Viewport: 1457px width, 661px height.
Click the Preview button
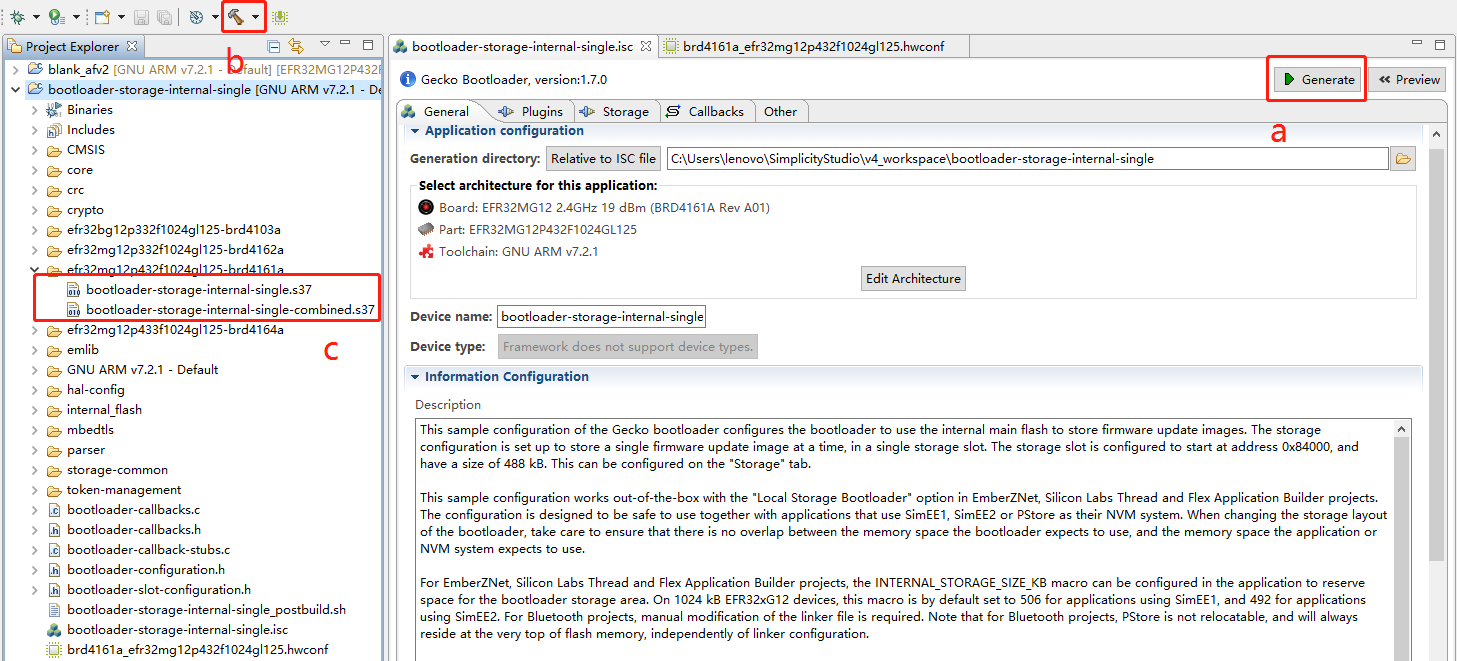click(x=1406, y=79)
